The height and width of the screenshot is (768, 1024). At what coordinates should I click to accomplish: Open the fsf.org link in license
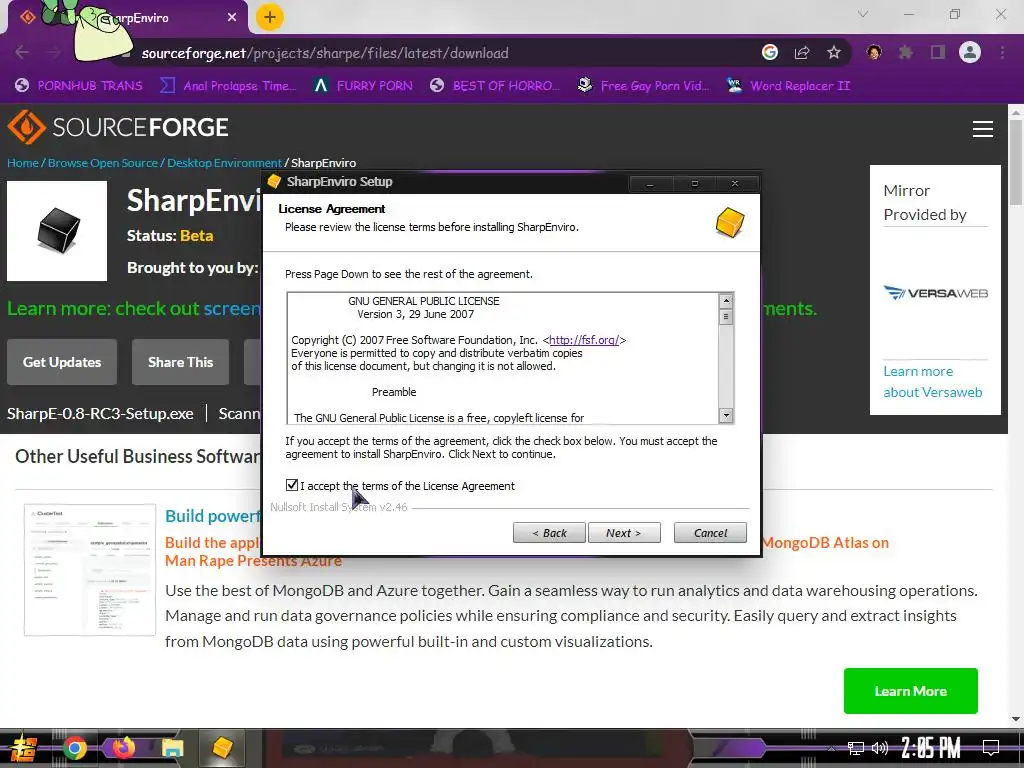584,340
